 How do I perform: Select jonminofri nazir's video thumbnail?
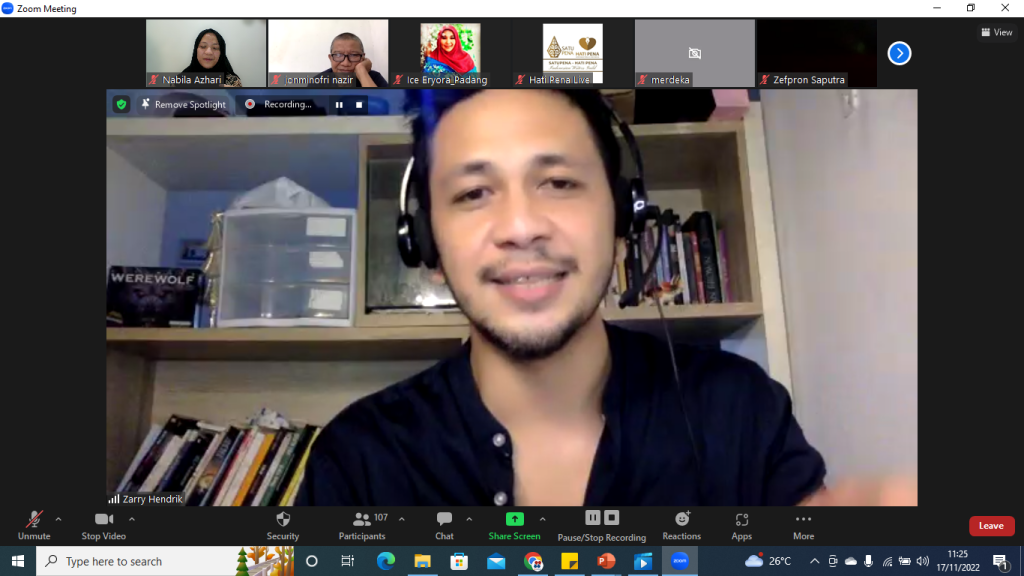point(328,53)
